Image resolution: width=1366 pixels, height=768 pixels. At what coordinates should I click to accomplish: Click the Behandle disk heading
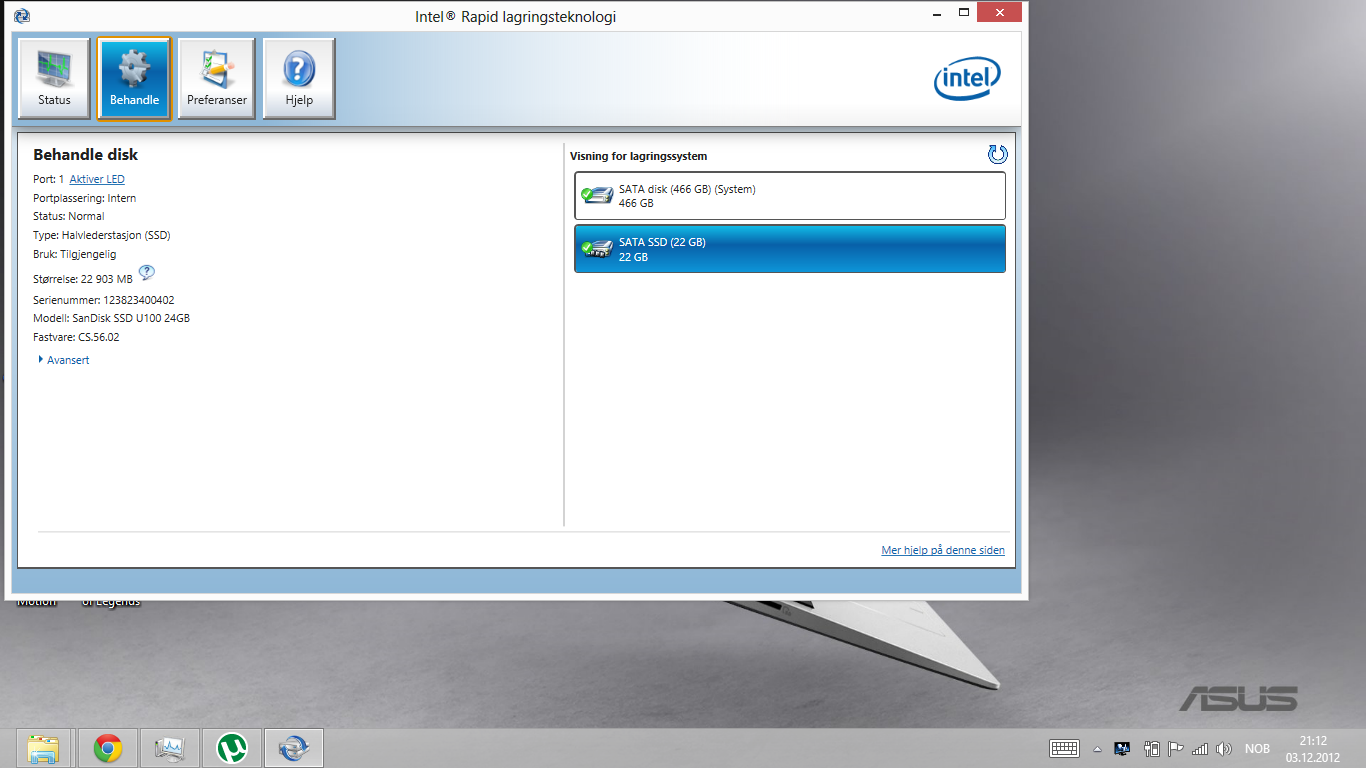[86, 155]
